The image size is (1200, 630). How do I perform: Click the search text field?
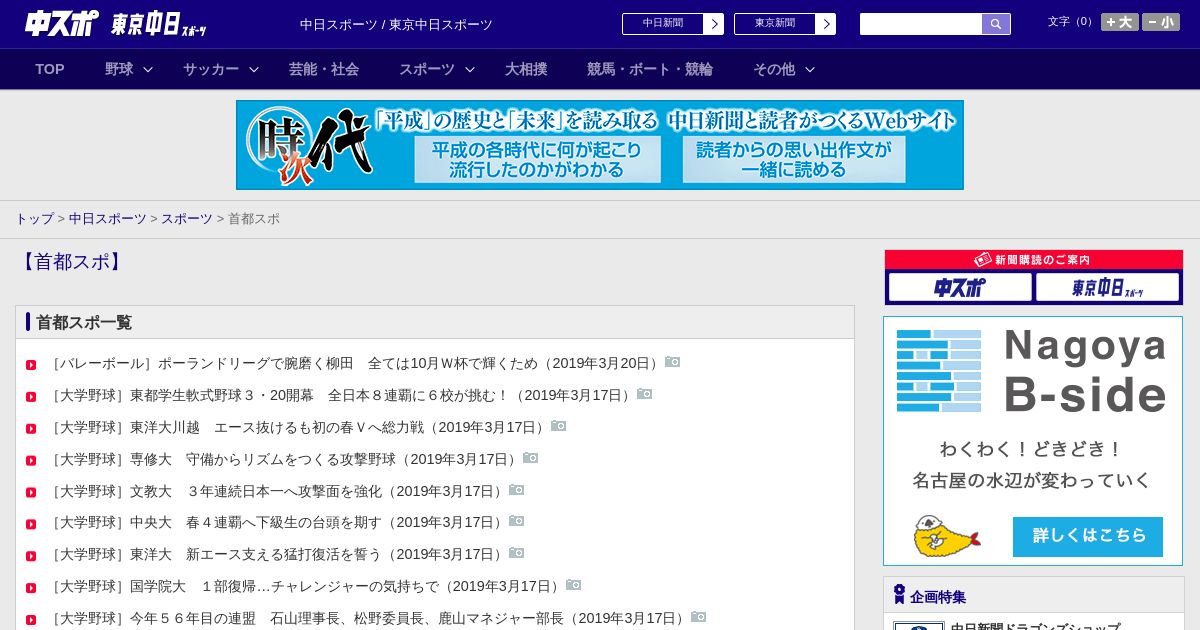click(x=921, y=24)
